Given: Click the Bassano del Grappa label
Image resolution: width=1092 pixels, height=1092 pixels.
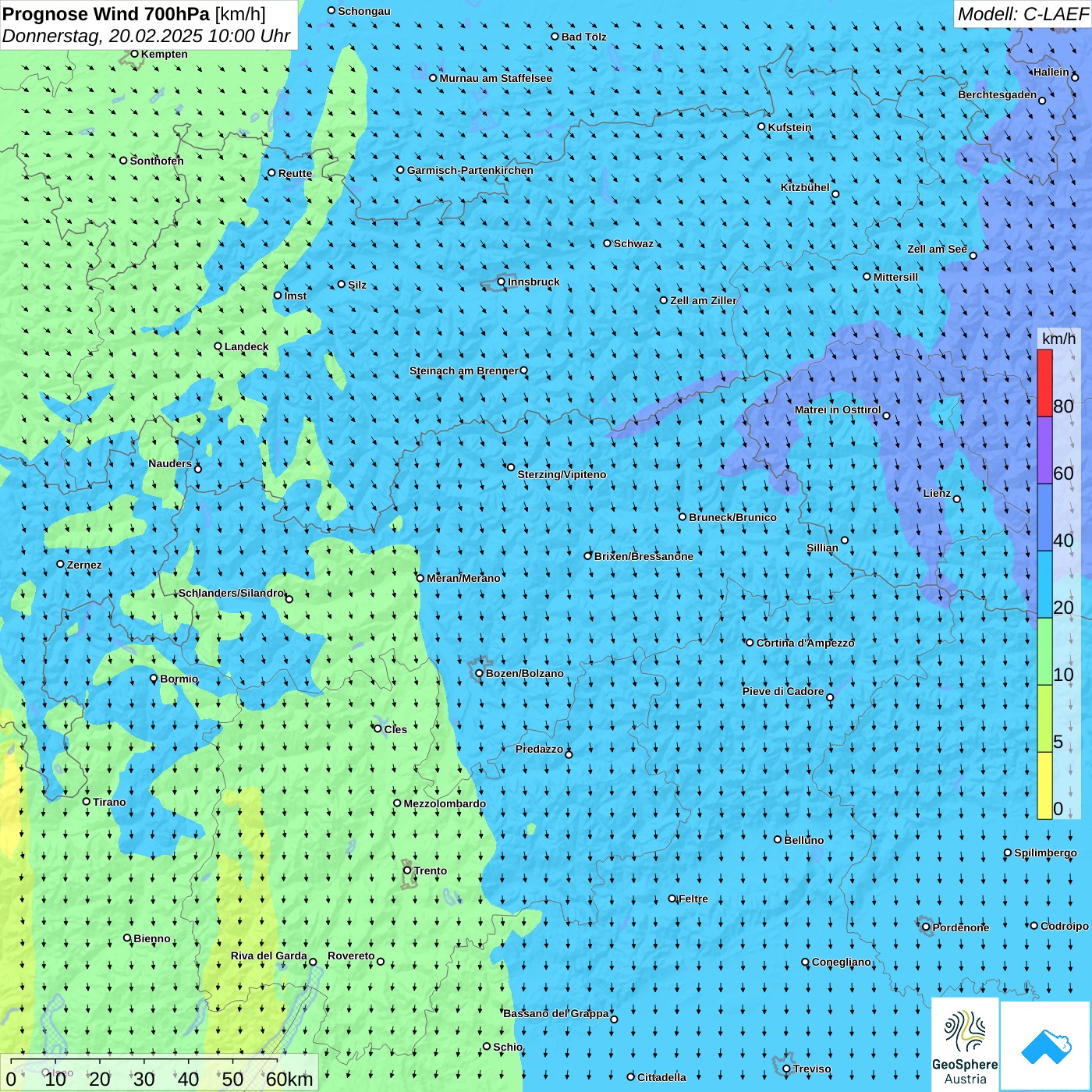Looking at the screenshot, I should (x=556, y=1013).
